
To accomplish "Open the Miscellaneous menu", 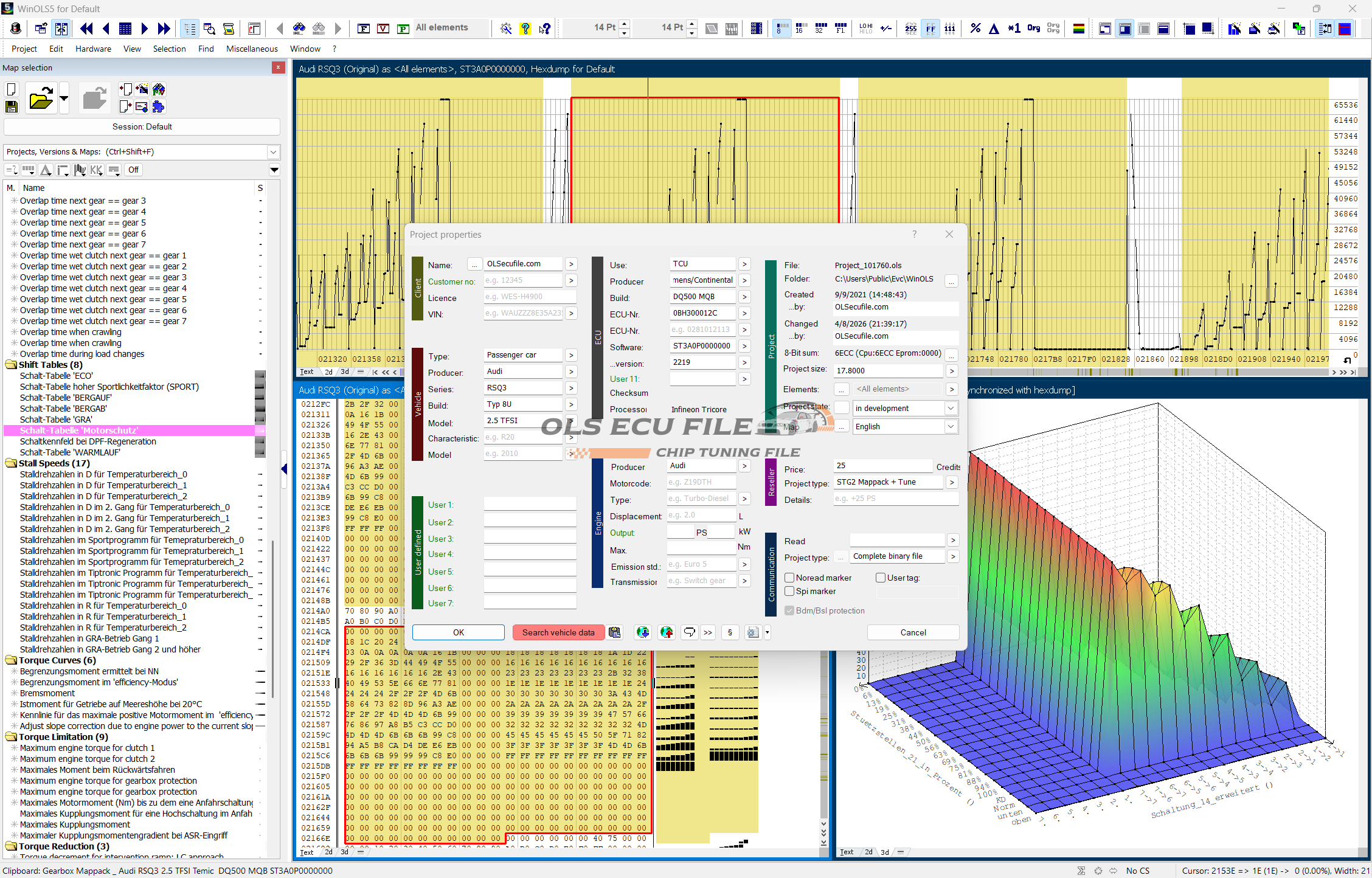I will click(x=252, y=49).
